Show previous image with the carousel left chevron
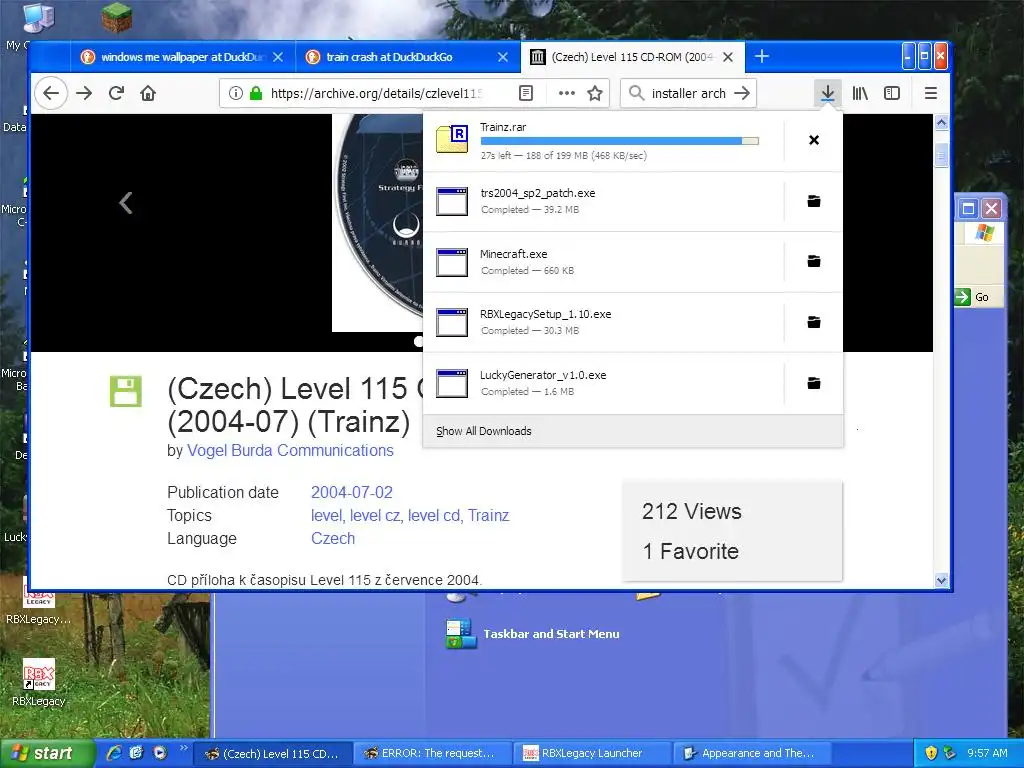The width and height of the screenshot is (1024, 768). [125, 202]
